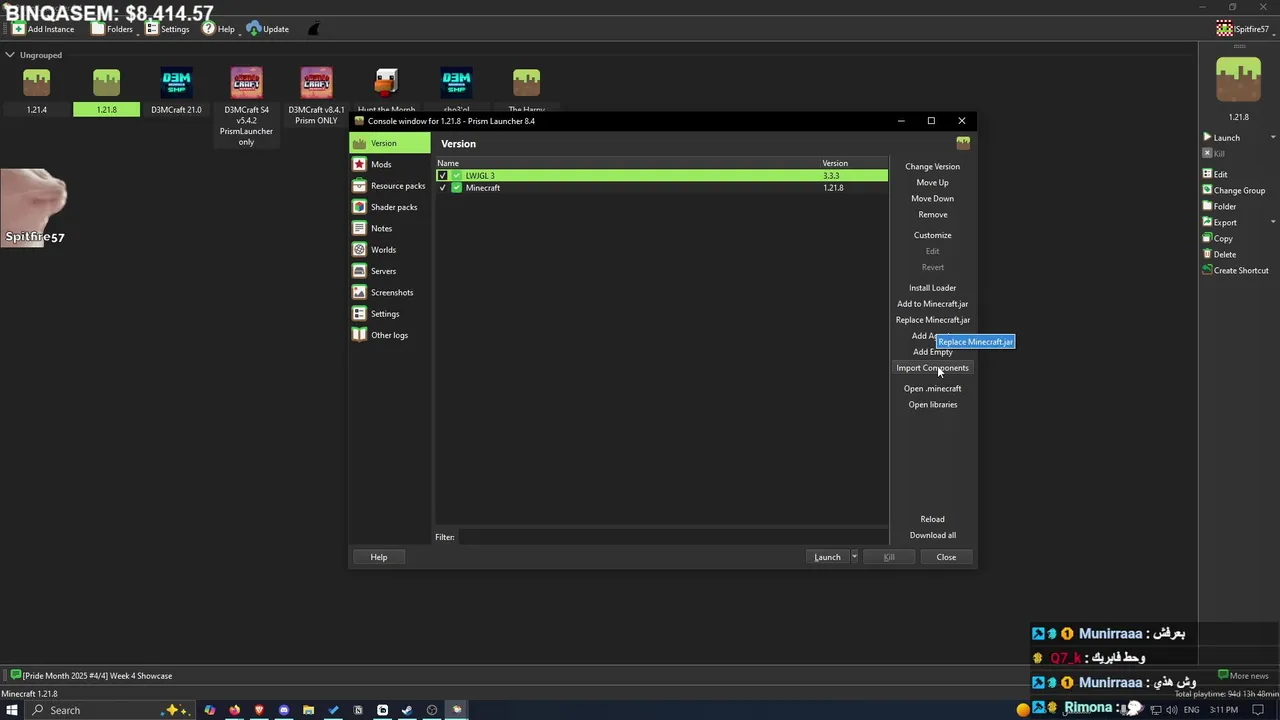Click Move Down in the version panel

coord(932,199)
